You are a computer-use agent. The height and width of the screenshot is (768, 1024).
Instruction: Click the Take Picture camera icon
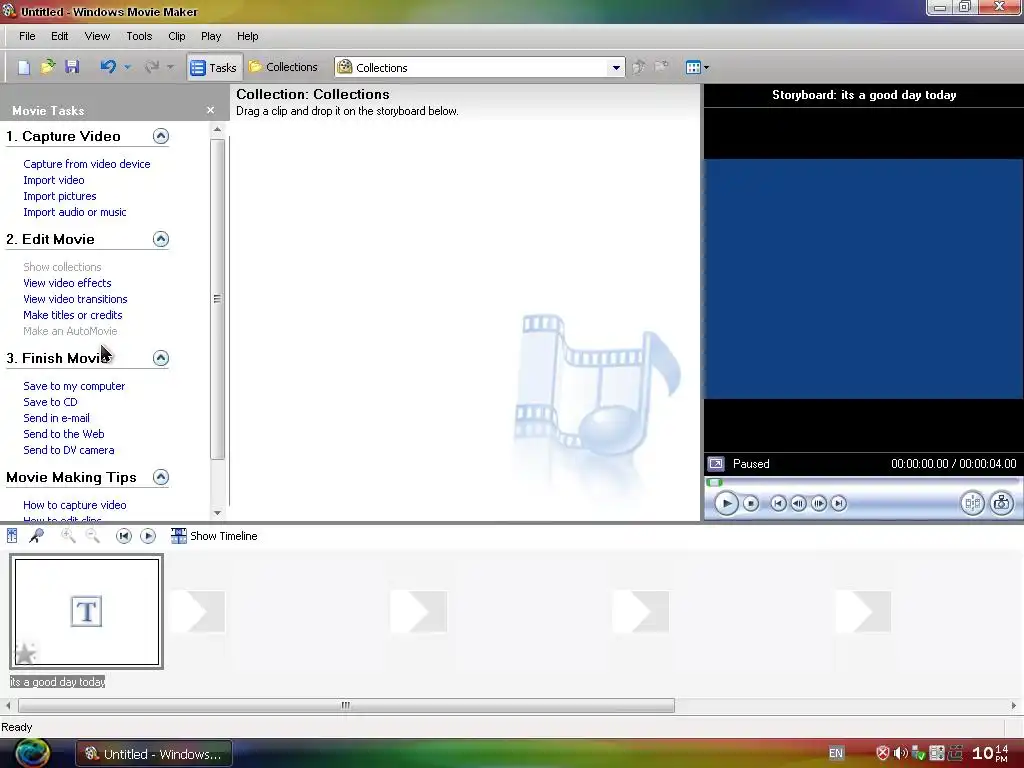pos(1002,503)
